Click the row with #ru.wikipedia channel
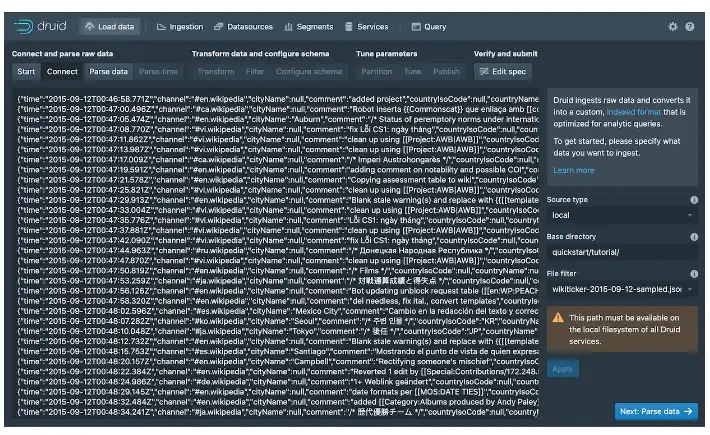This screenshot has height=435, width=710. pos(278,250)
